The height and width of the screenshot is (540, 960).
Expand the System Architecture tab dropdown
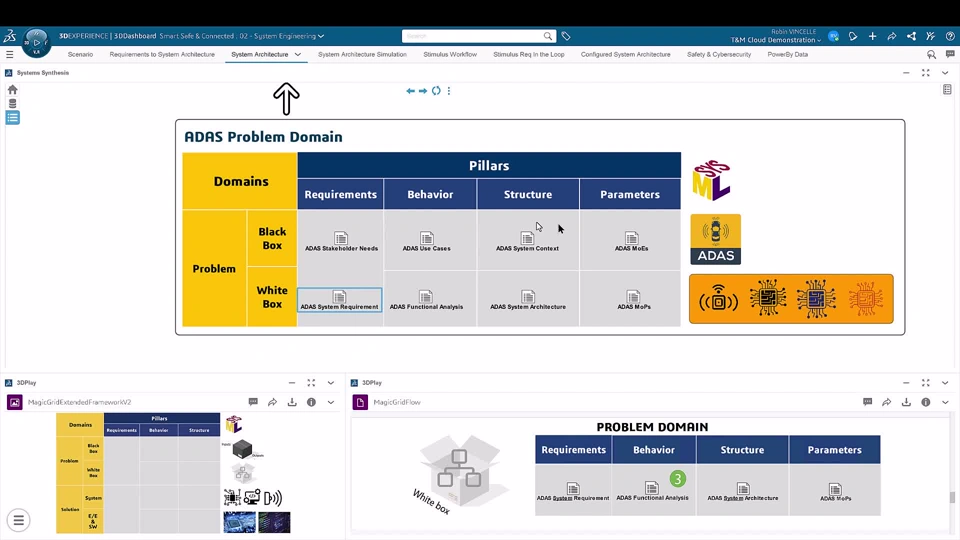coord(298,54)
